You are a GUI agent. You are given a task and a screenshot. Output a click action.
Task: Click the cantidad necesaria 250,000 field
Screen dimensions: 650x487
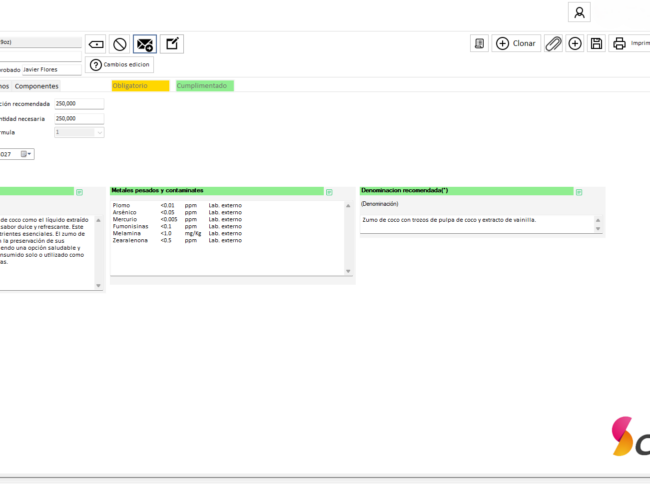pyautogui.click(x=79, y=118)
